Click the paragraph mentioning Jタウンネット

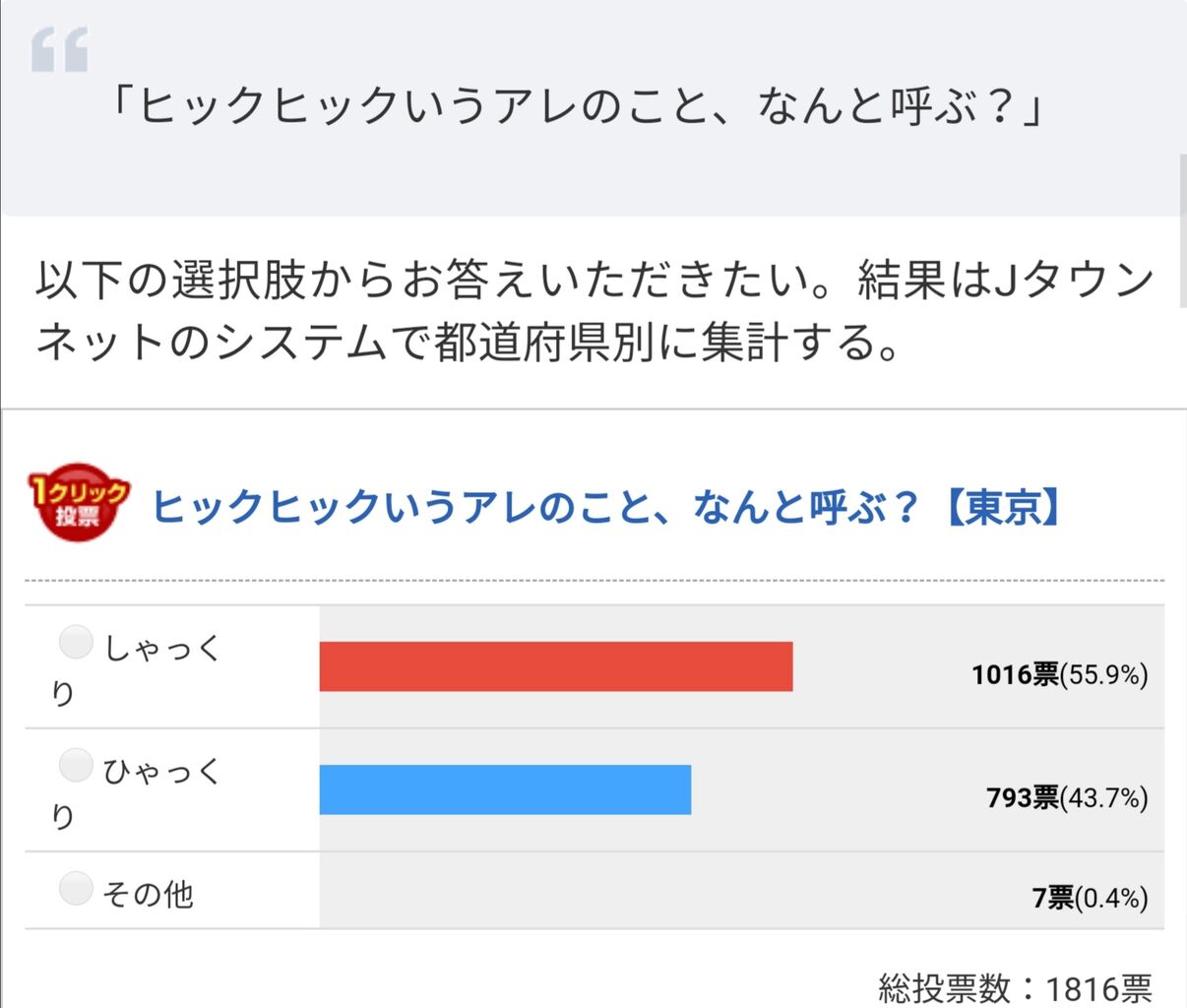[591, 311]
